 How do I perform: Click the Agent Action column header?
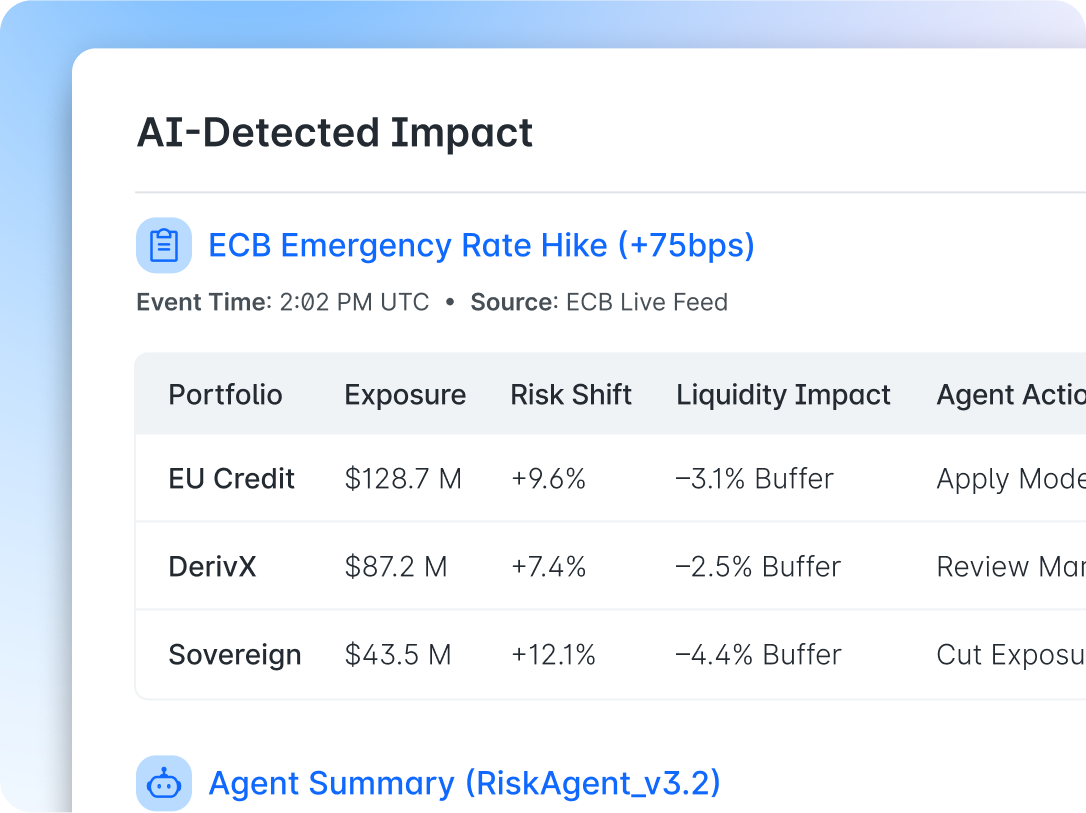click(1010, 395)
